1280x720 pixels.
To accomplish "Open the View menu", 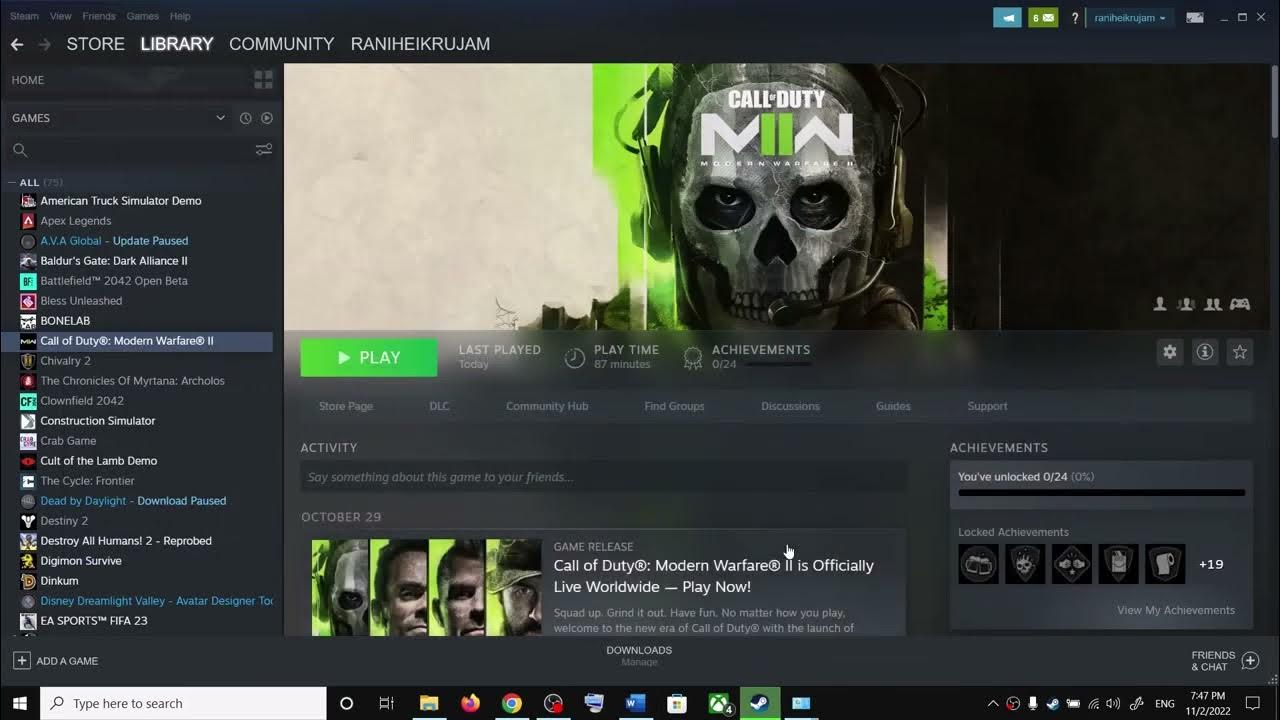I will pos(61,16).
